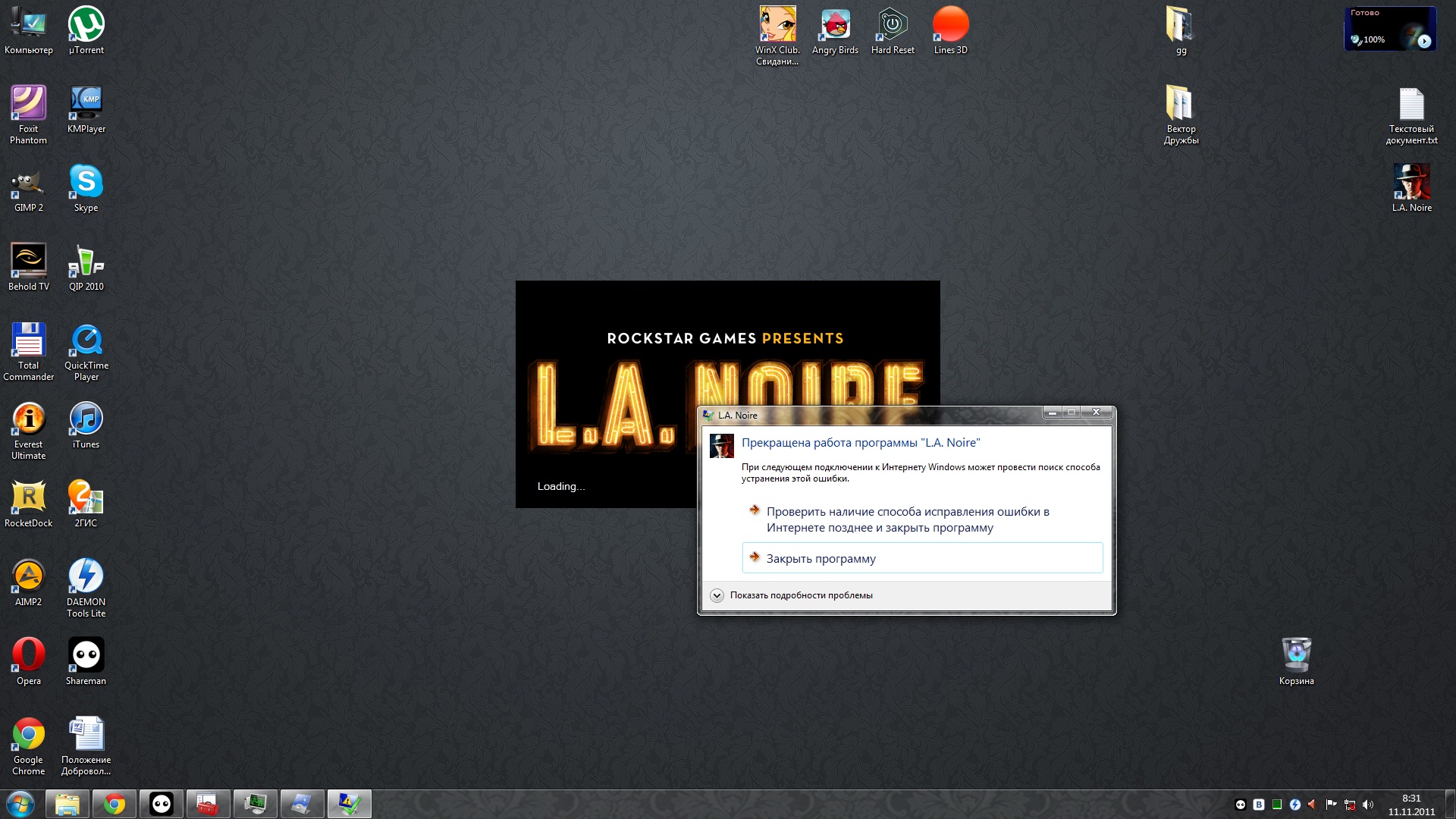The height and width of the screenshot is (819, 1456).
Task: Click Shareman tray icon
Action: (x=1241, y=805)
